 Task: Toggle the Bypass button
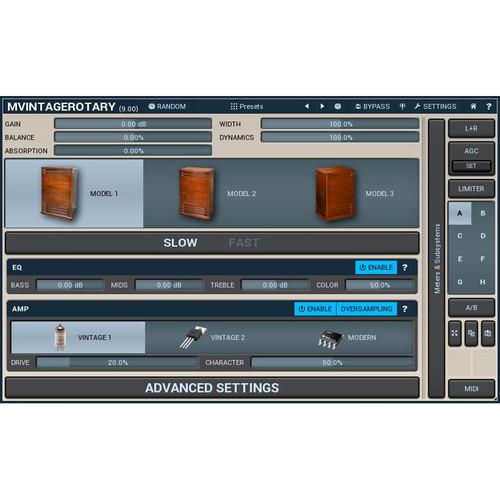(x=372, y=107)
